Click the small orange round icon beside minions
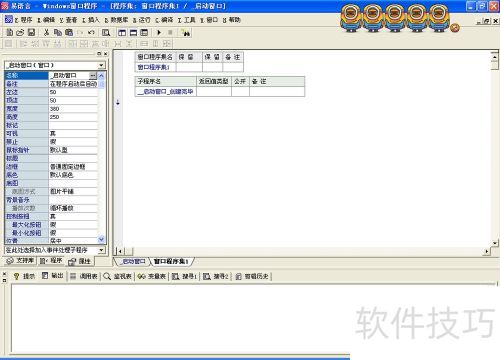 tap(455, 28)
